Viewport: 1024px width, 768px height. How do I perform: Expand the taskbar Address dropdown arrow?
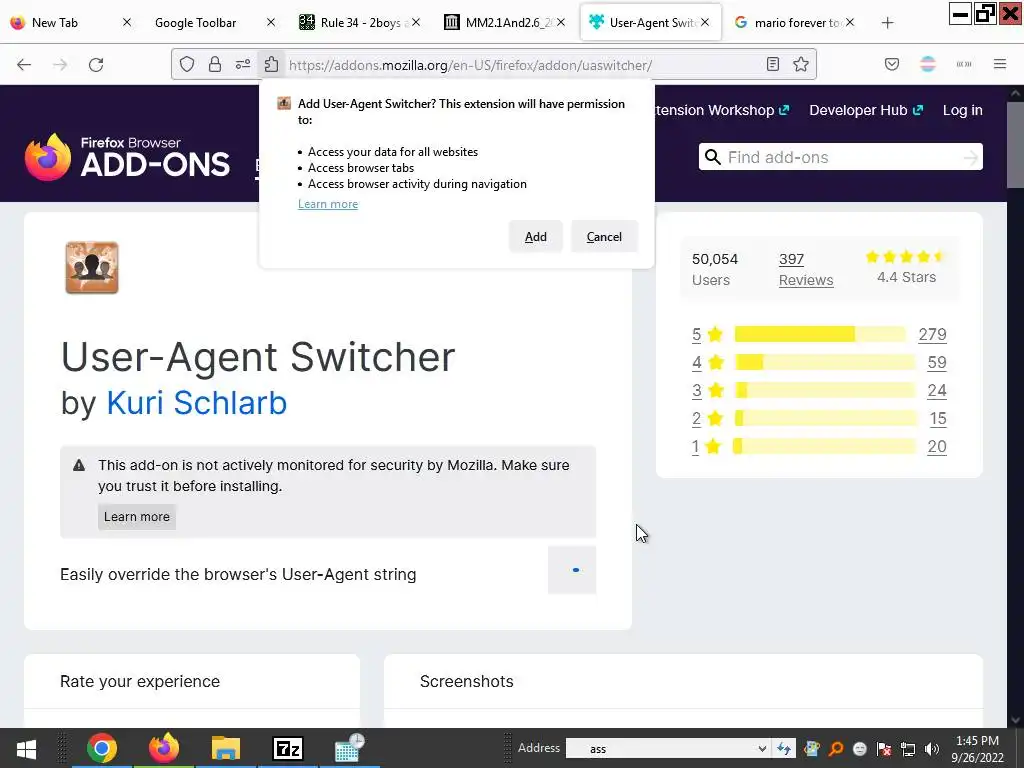point(761,748)
